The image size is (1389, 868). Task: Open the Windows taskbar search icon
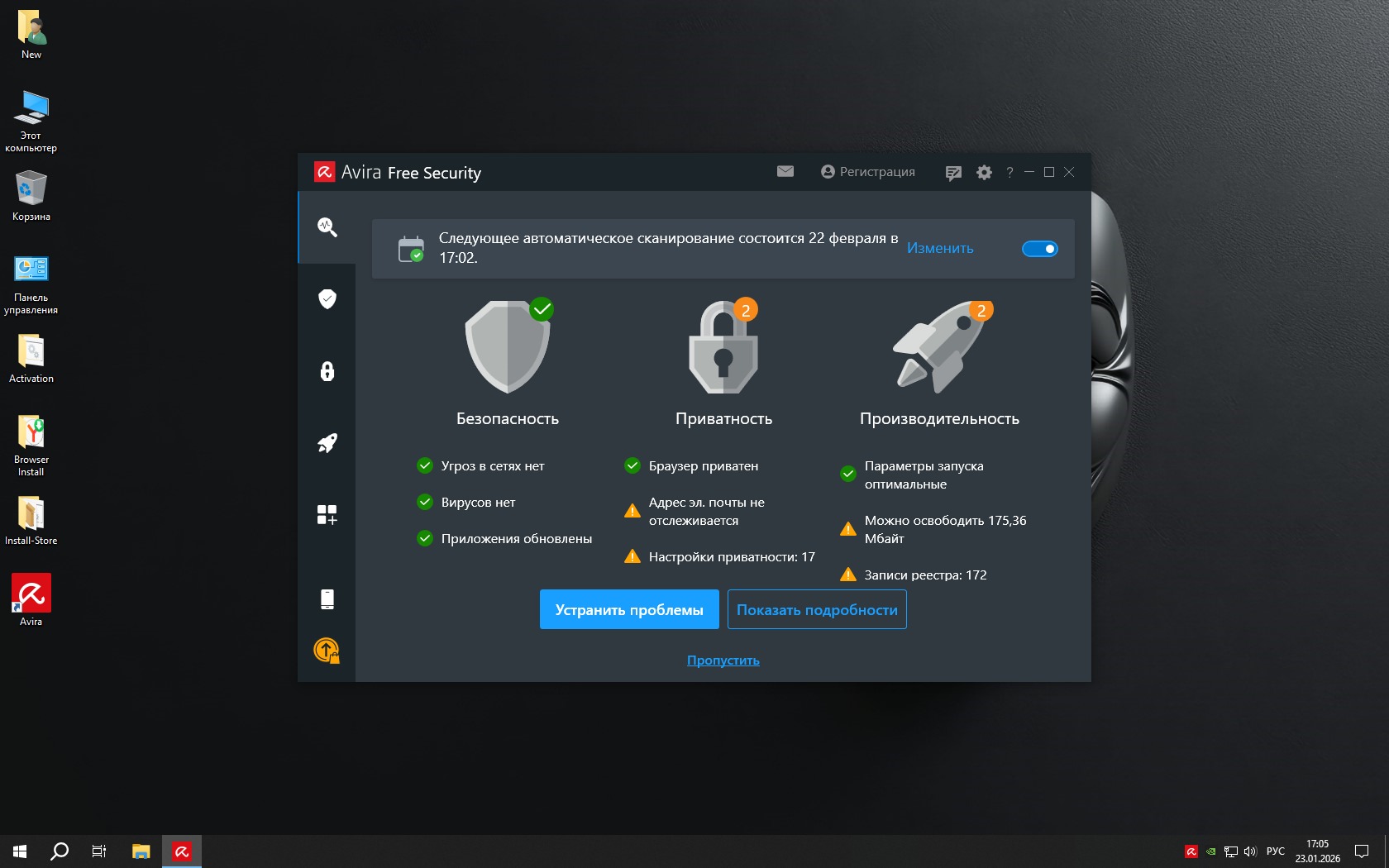[60, 851]
